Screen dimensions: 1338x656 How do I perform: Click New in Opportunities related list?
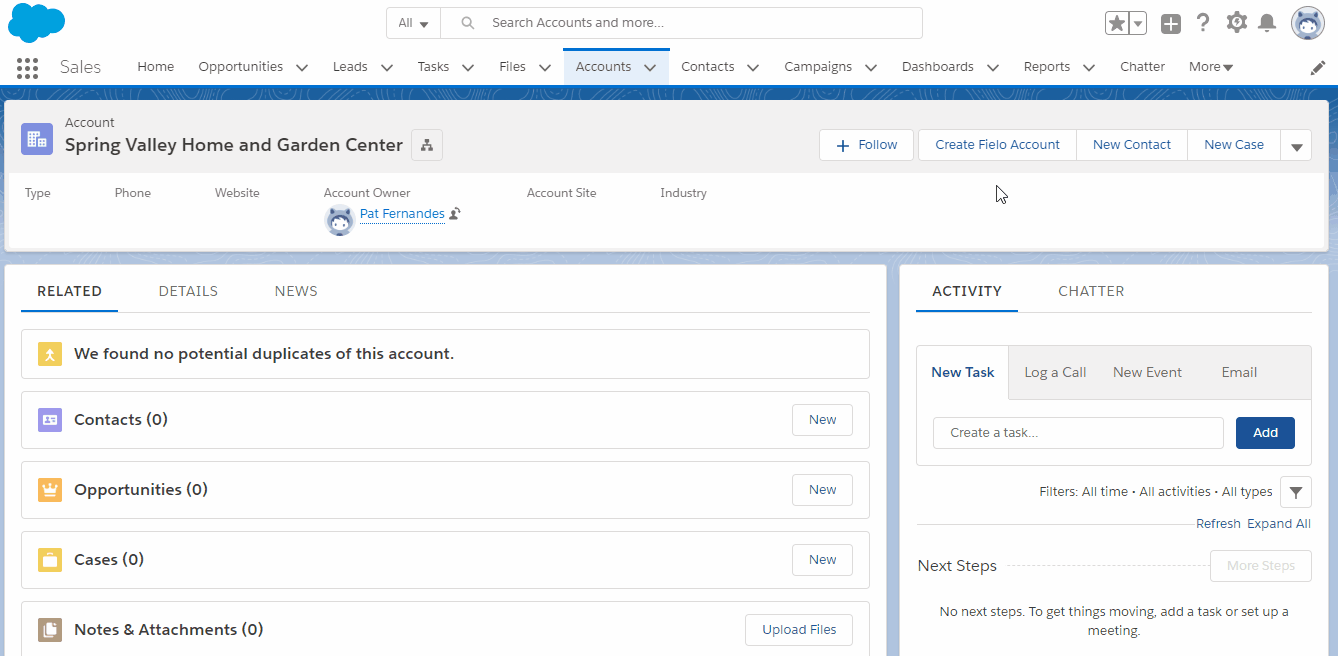(x=823, y=490)
